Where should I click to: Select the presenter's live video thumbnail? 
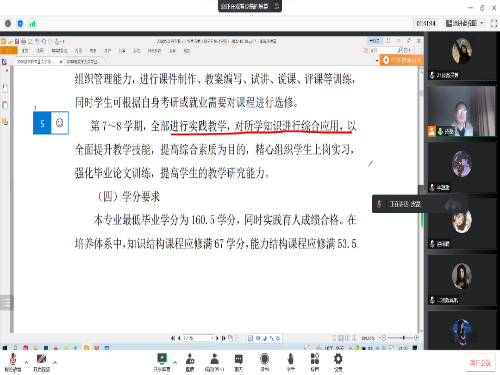[462, 111]
